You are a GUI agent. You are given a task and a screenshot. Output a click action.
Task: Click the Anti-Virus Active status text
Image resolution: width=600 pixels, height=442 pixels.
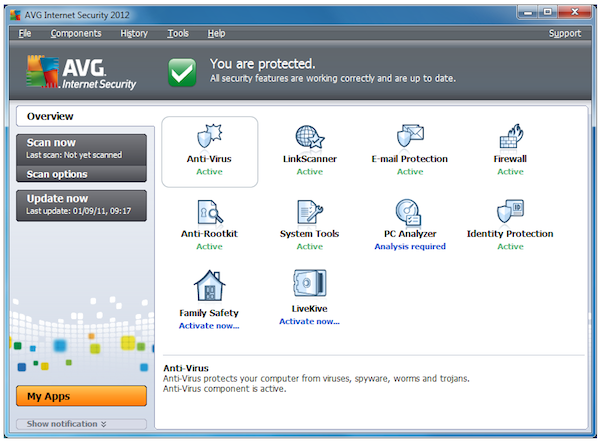[x=209, y=171]
